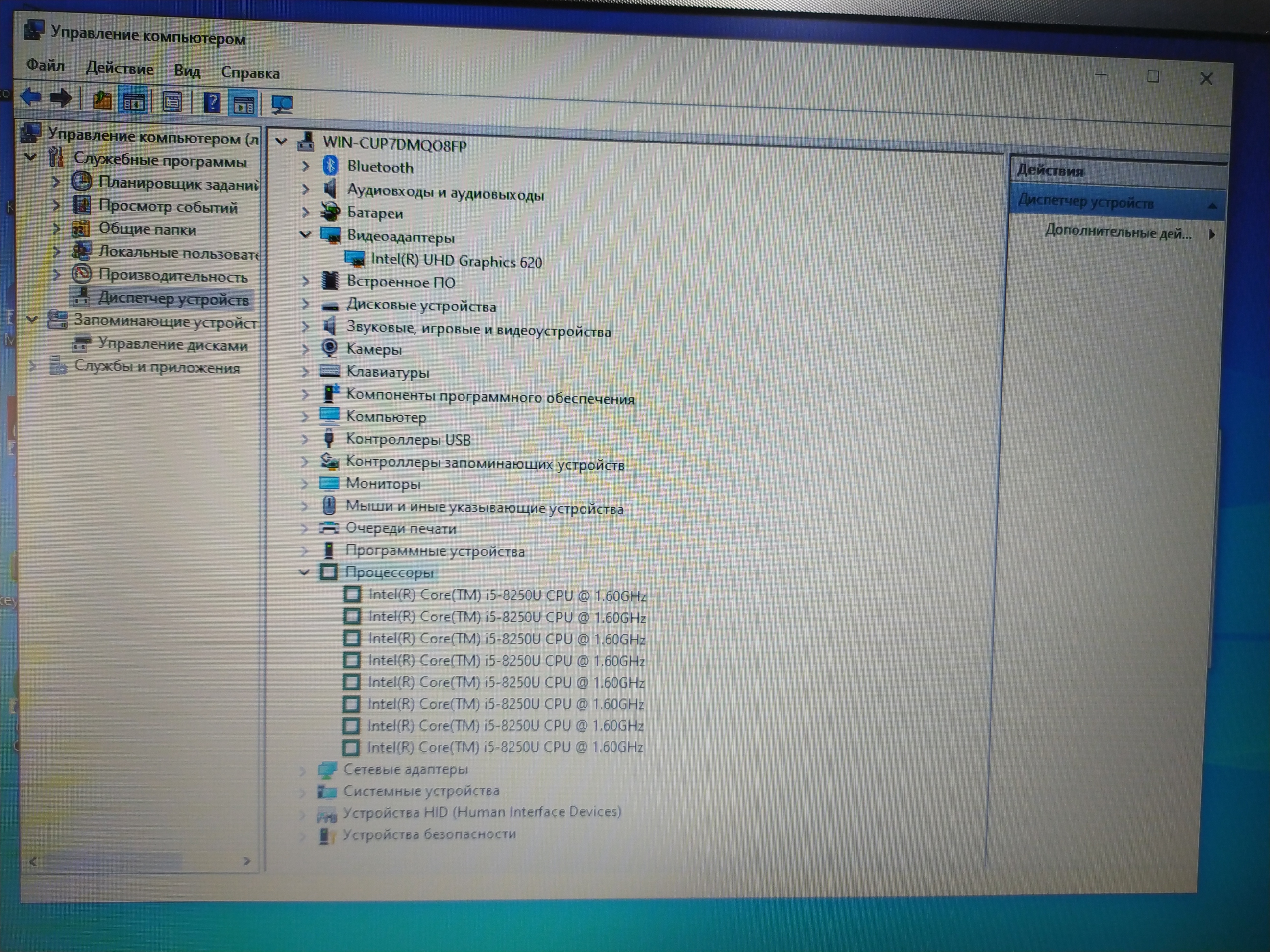Expand the Контроллеры запоминающих устройств node

click(x=305, y=461)
